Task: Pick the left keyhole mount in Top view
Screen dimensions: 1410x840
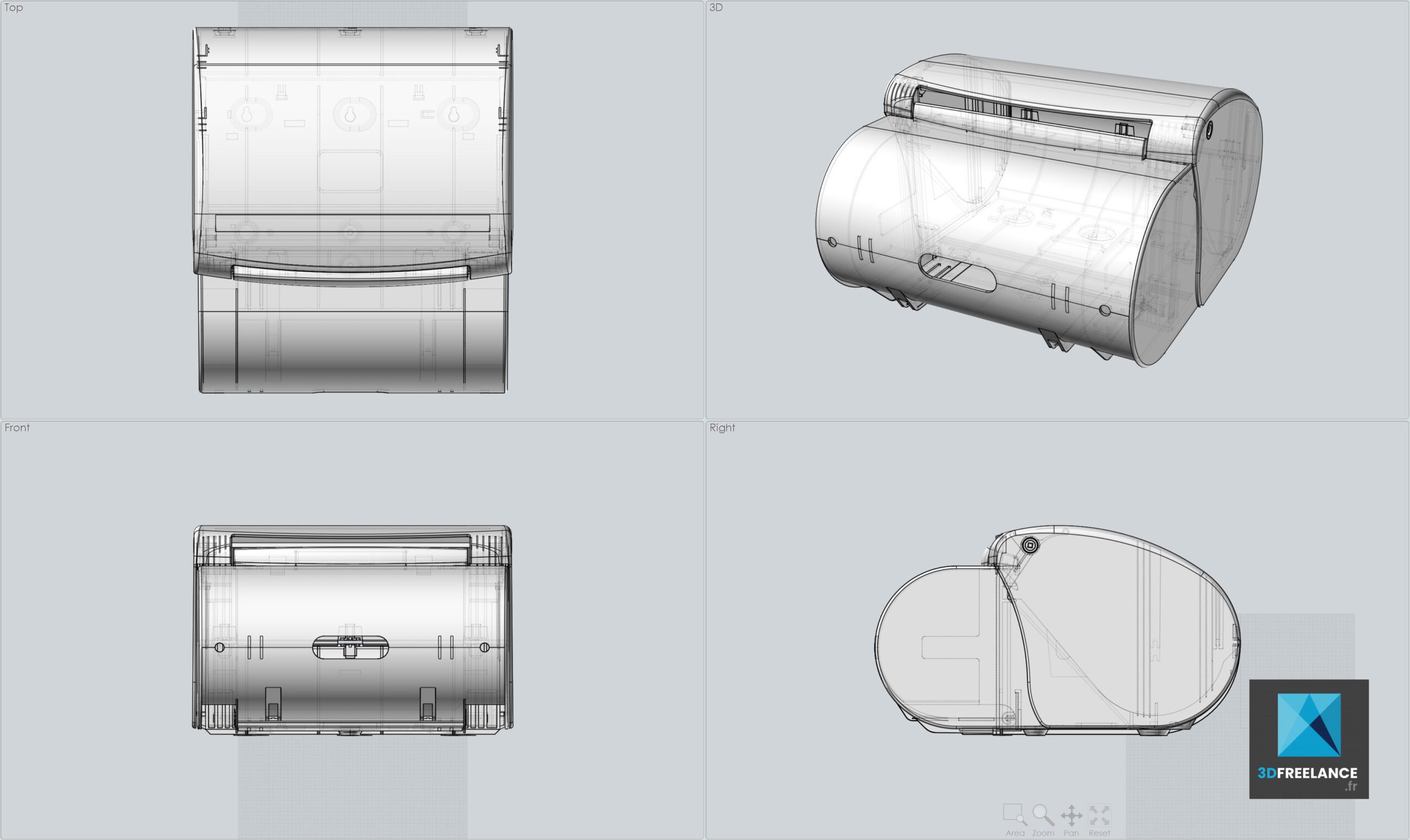Action: tap(247, 115)
